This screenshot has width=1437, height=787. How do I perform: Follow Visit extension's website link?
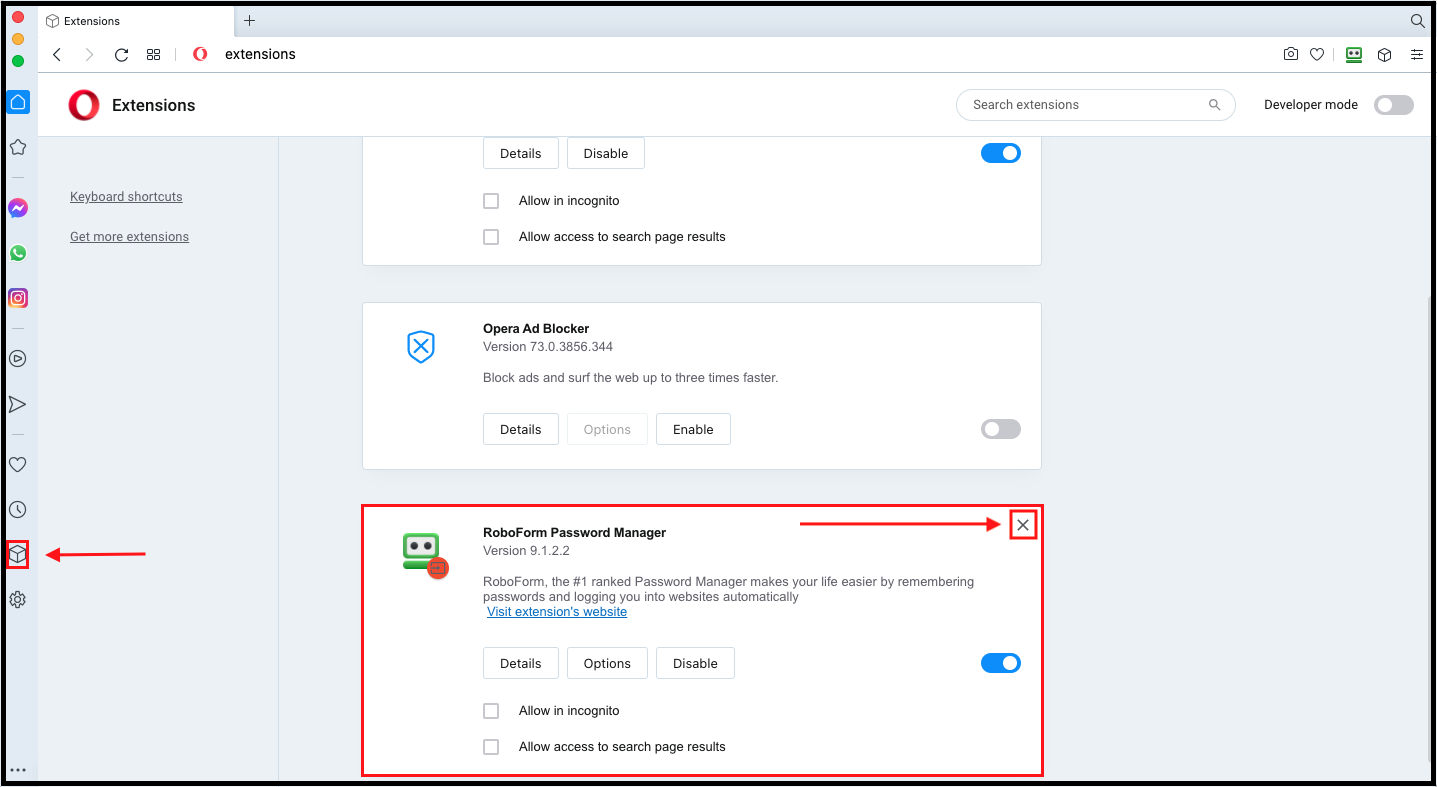pos(557,611)
